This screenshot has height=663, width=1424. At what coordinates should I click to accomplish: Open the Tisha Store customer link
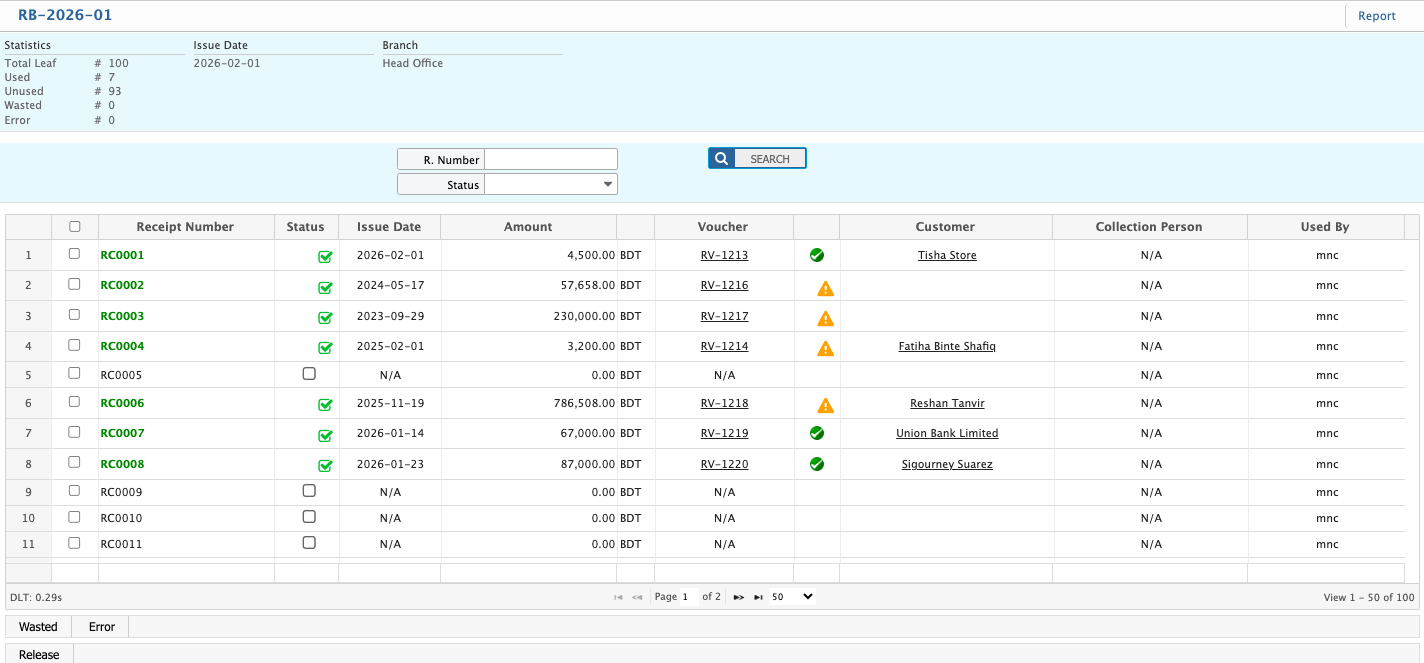pos(947,256)
